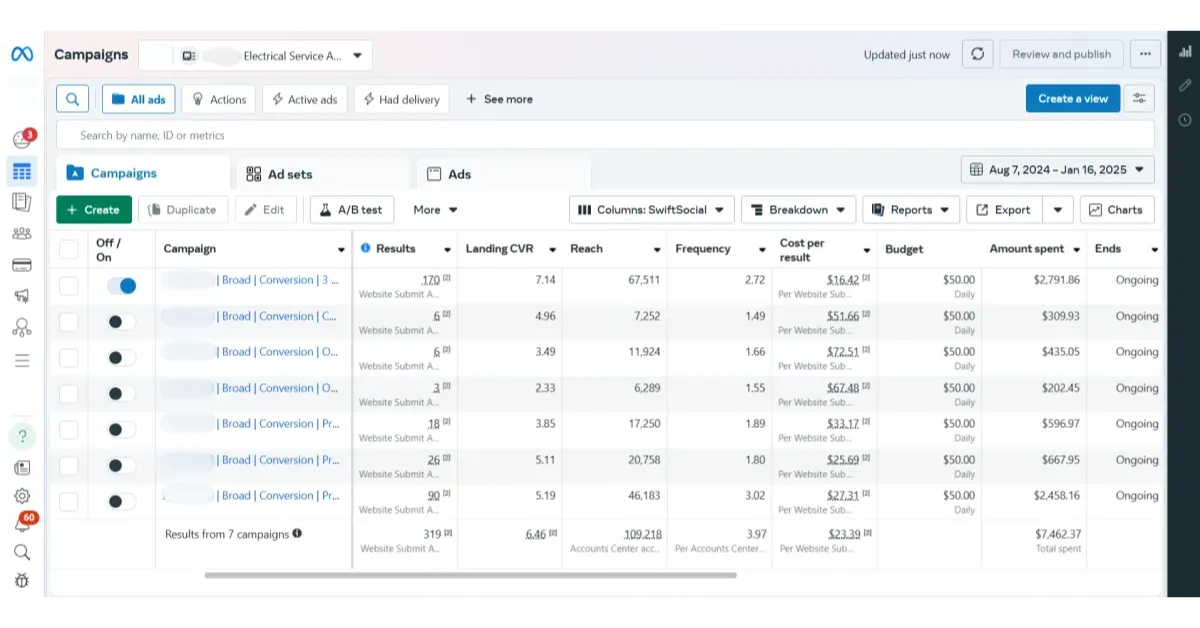The width and height of the screenshot is (1200, 628).
Task: Show info for Results column icon
Action: coord(365,248)
